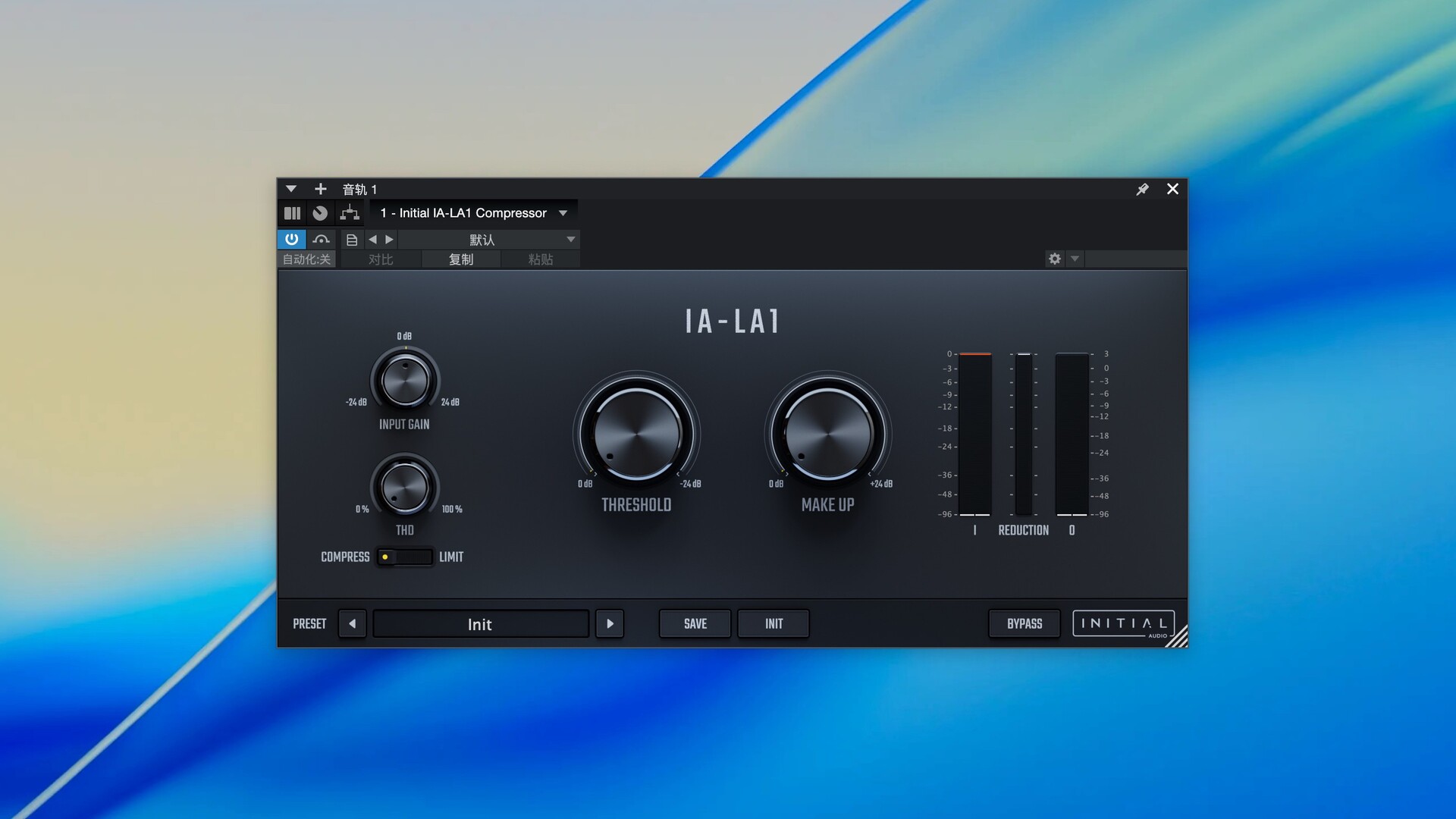Click the 复制 copy button

pos(461,259)
